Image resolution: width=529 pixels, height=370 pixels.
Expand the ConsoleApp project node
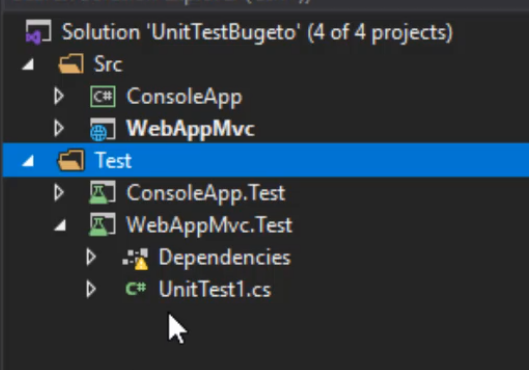coord(59,96)
